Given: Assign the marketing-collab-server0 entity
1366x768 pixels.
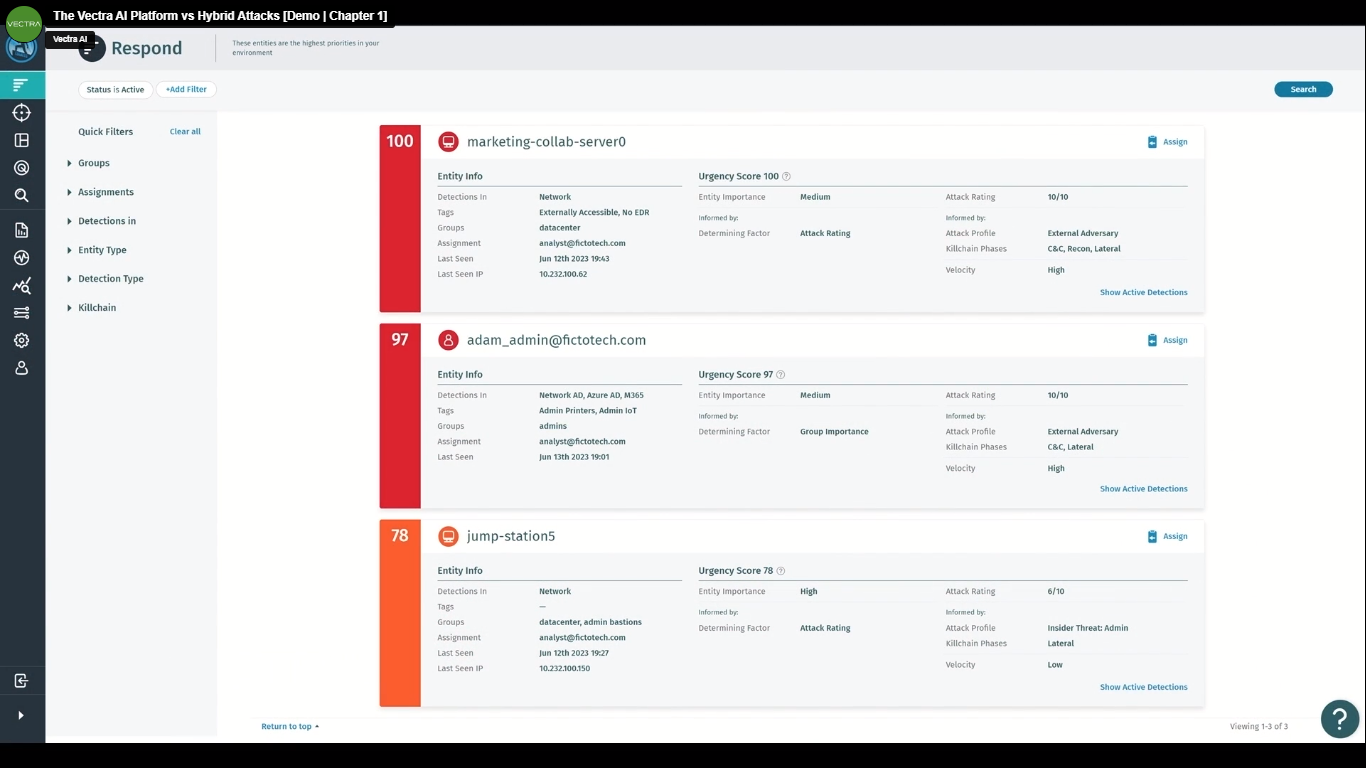Looking at the screenshot, I should (x=1168, y=142).
